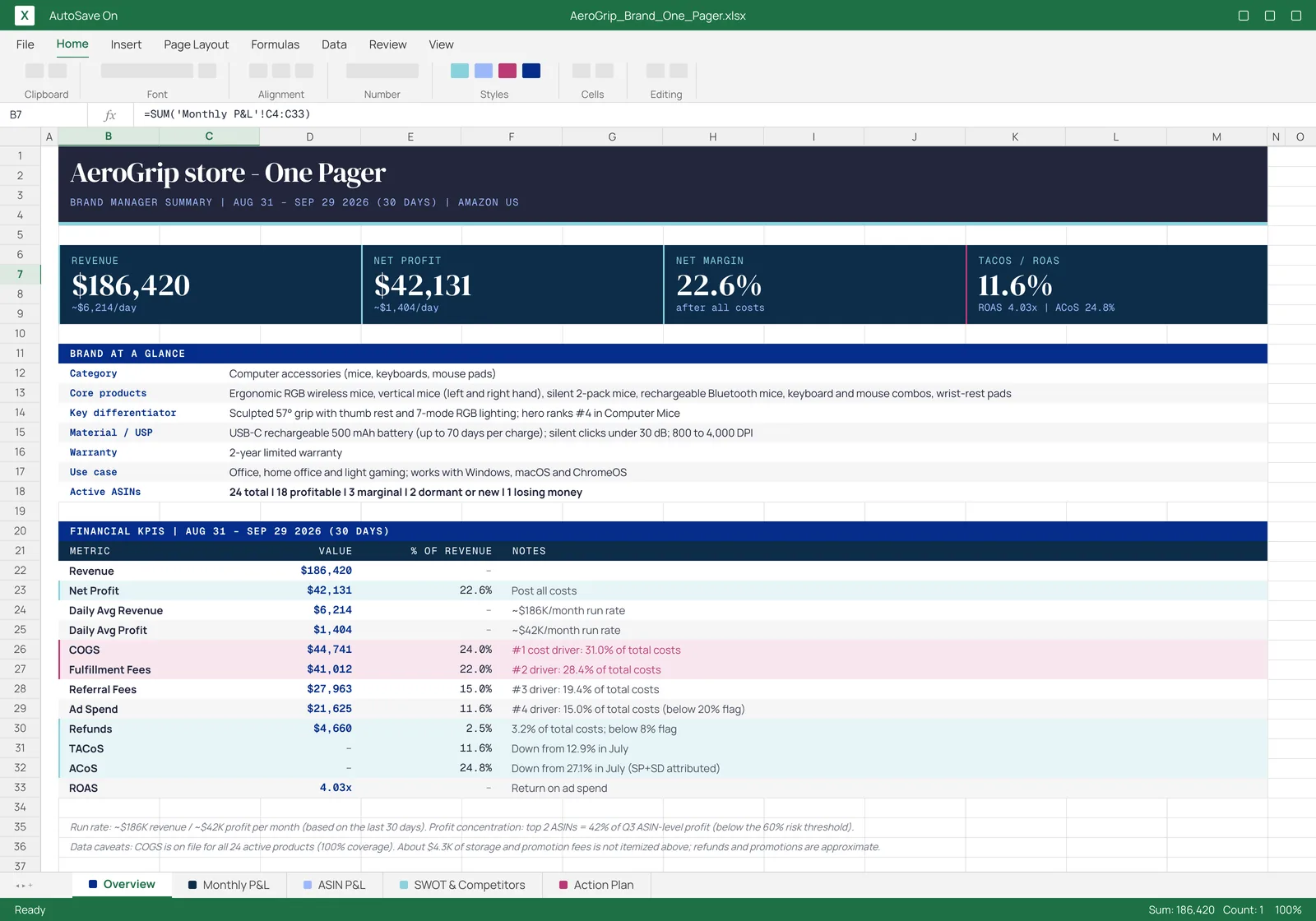Click the formula bar with SUM formula
The image size is (1316, 921).
tap(724, 114)
